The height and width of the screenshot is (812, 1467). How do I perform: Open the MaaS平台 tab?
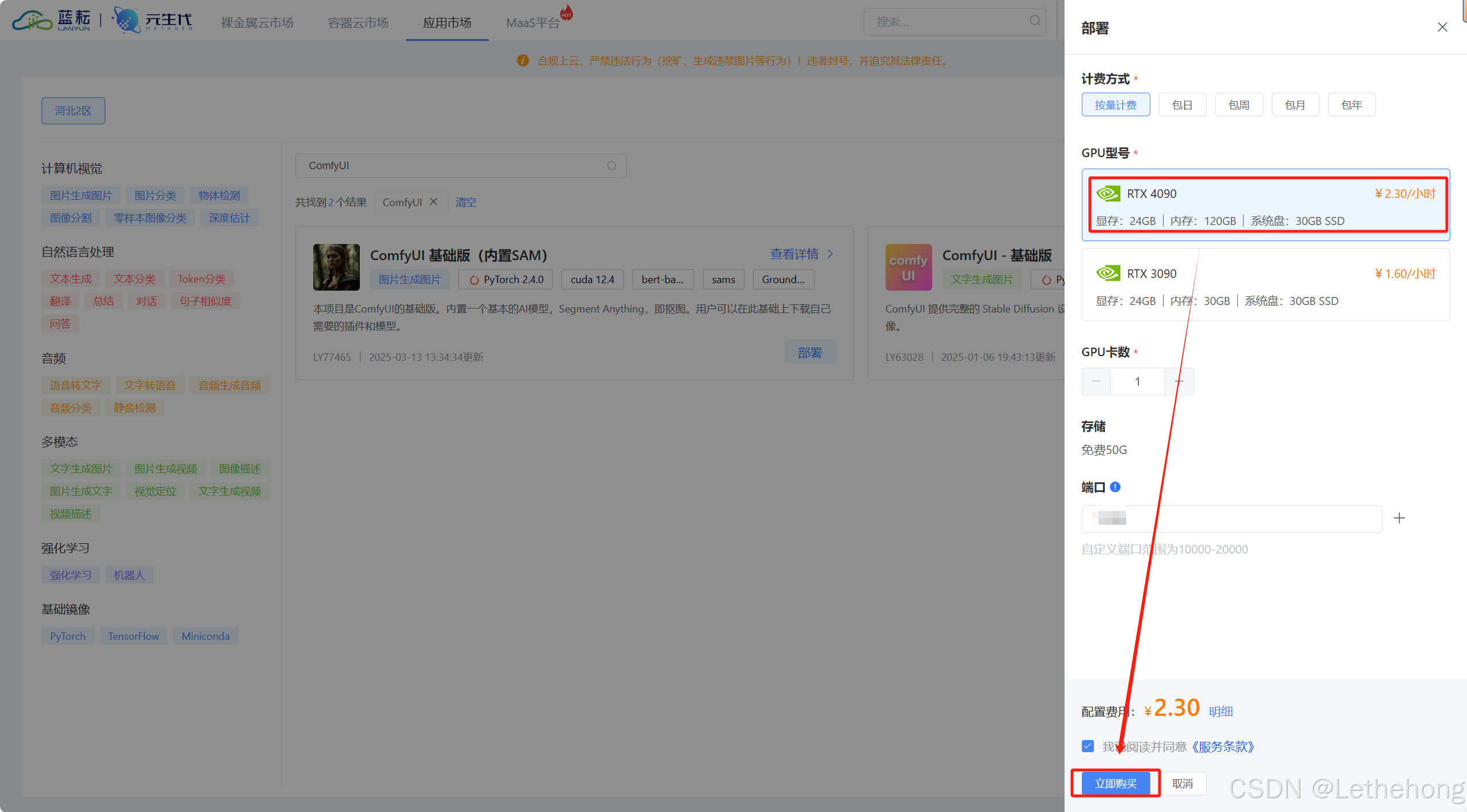coord(533,22)
